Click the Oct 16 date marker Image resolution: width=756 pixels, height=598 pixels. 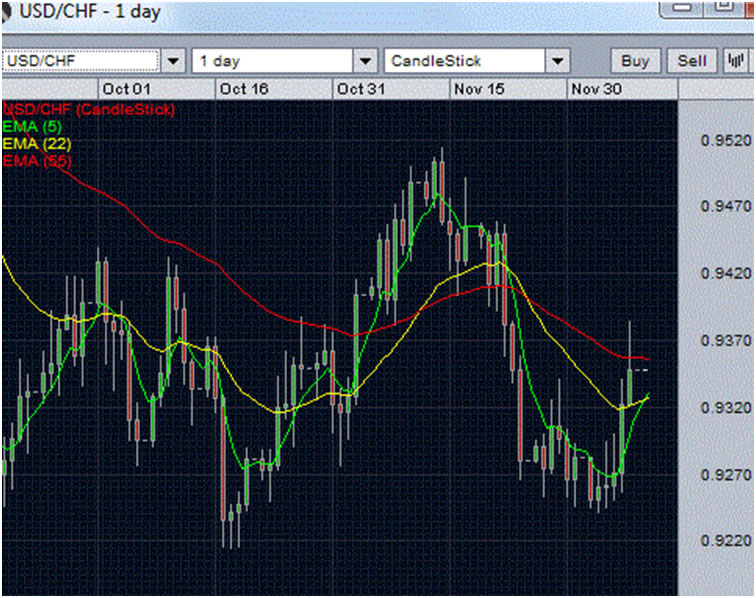pyautogui.click(x=244, y=89)
